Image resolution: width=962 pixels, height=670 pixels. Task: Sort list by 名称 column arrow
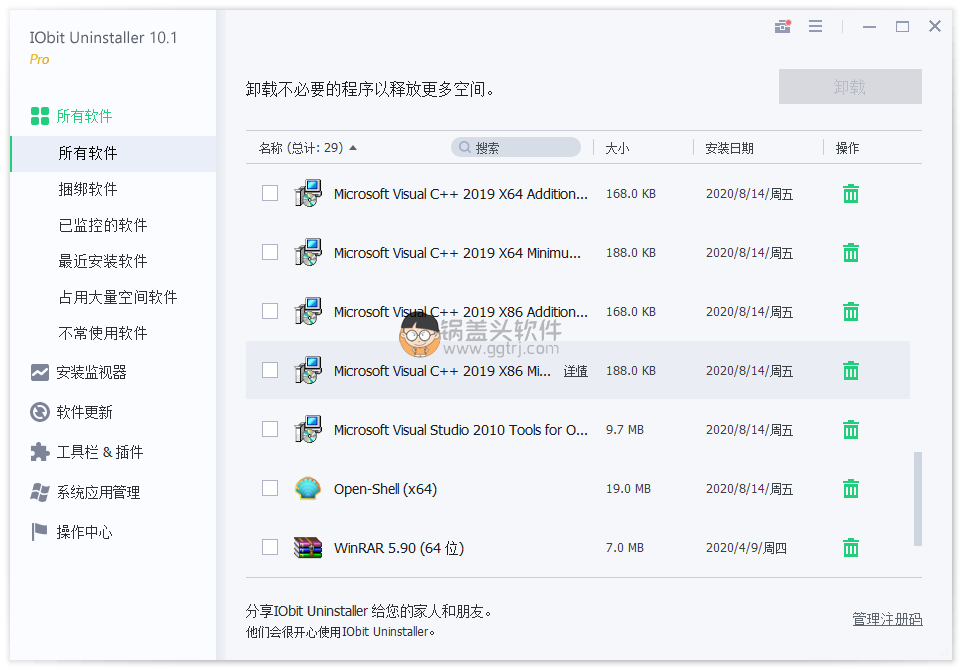pyautogui.click(x=353, y=148)
